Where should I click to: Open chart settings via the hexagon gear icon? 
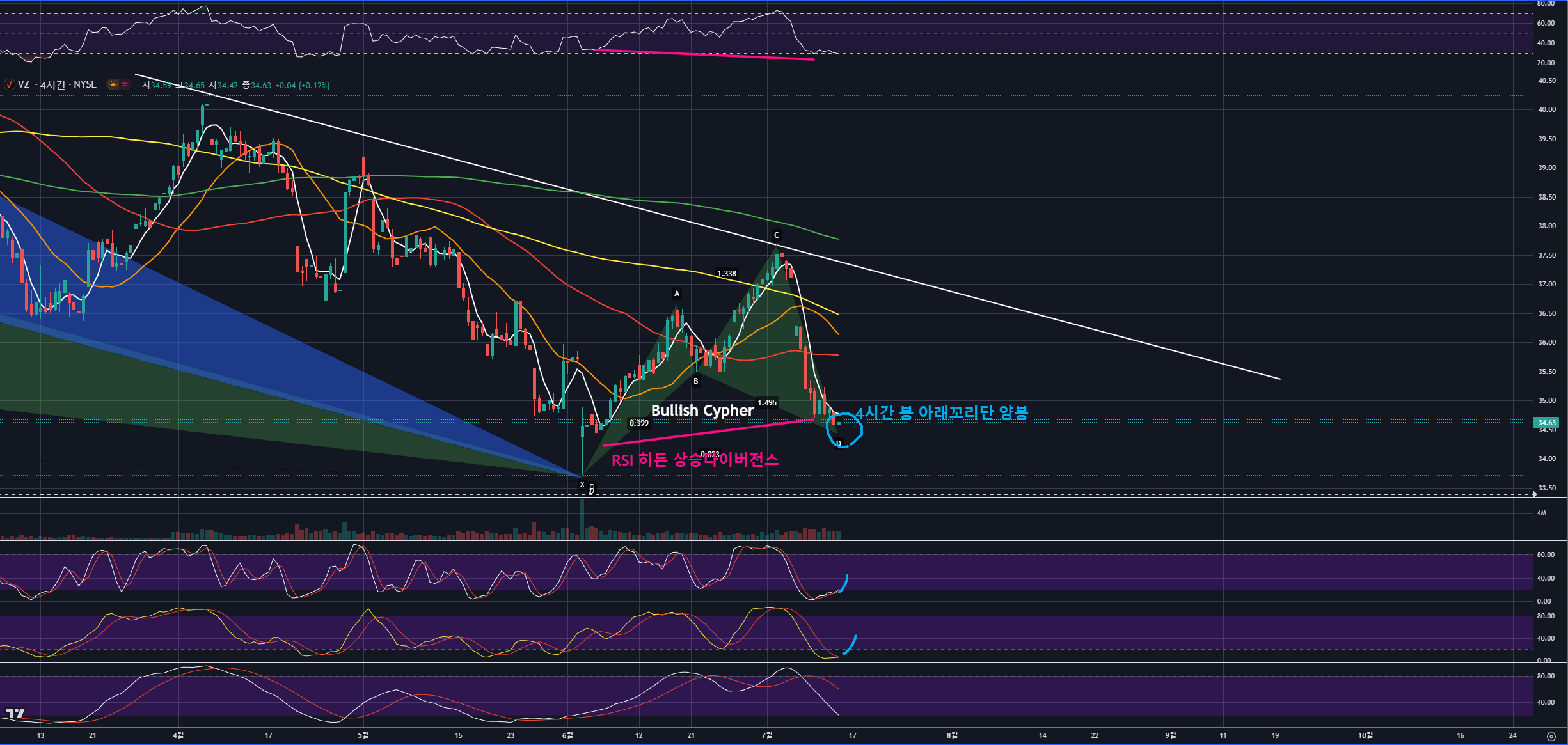click(1551, 736)
